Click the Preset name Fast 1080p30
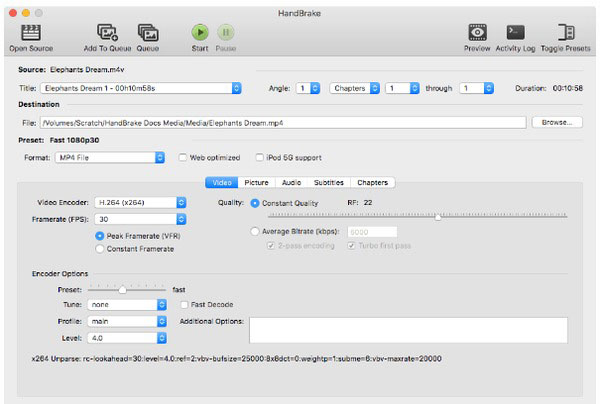 click(x=74, y=140)
